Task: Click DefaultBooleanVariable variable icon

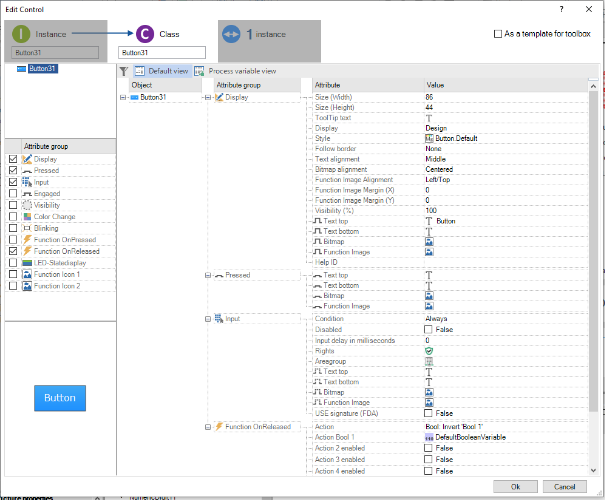Action: (429, 438)
